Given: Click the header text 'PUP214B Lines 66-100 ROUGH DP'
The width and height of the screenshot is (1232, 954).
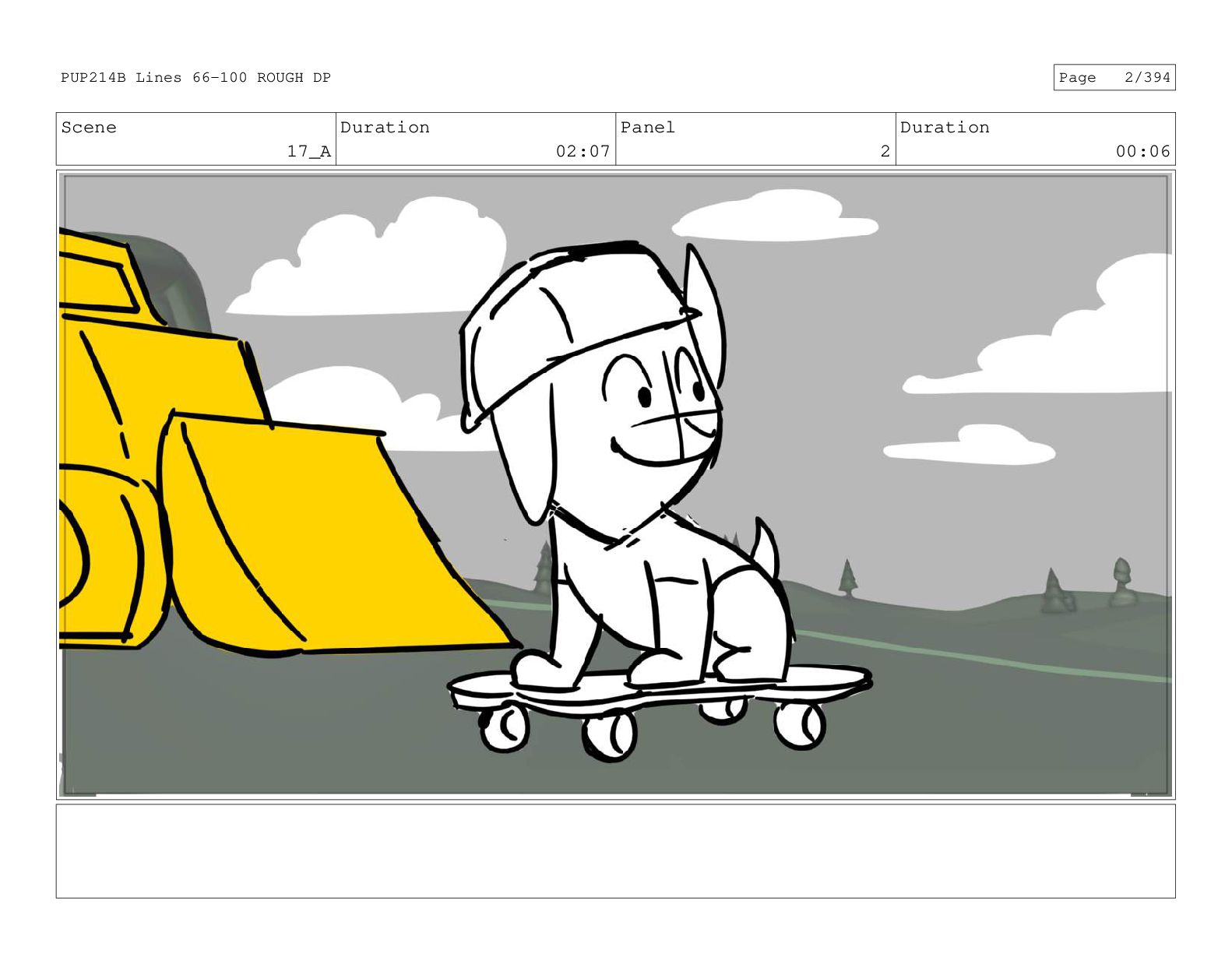Looking at the screenshot, I should [195, 78].
